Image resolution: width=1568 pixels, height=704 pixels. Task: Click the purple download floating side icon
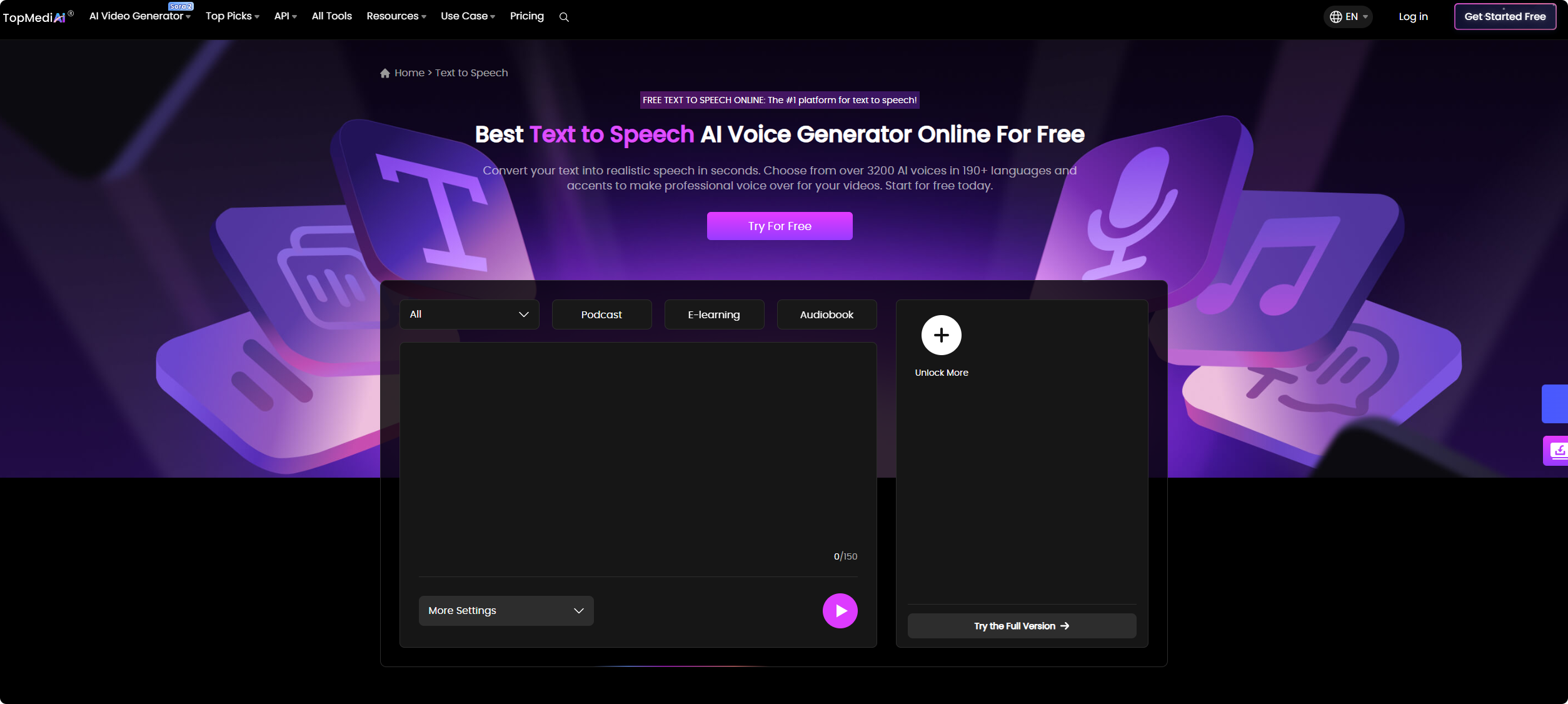(x=1557, y=450)
